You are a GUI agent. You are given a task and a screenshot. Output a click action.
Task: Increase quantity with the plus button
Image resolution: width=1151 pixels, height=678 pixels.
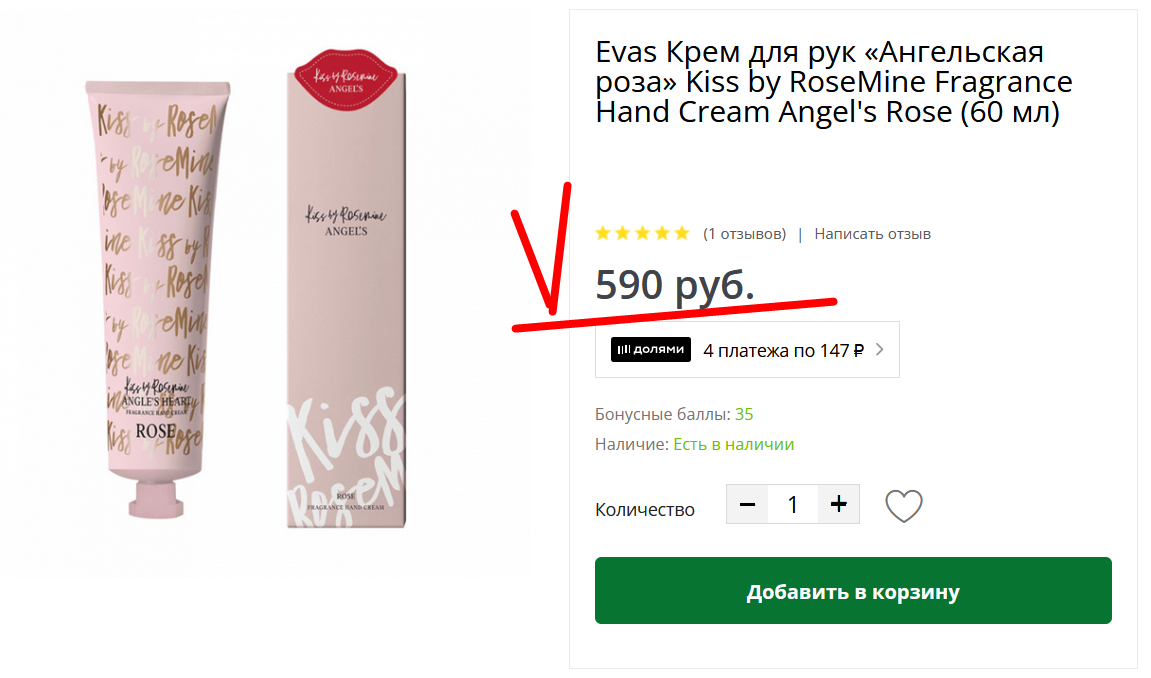(838, 504)
